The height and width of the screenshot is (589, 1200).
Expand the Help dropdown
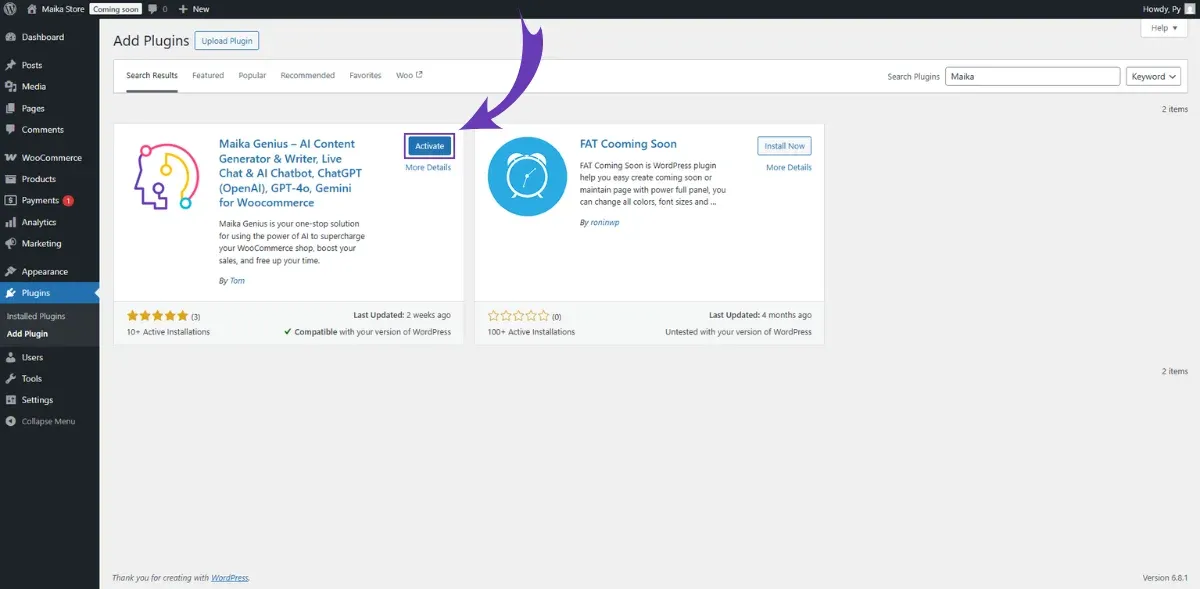click(x=1164, y=28)
